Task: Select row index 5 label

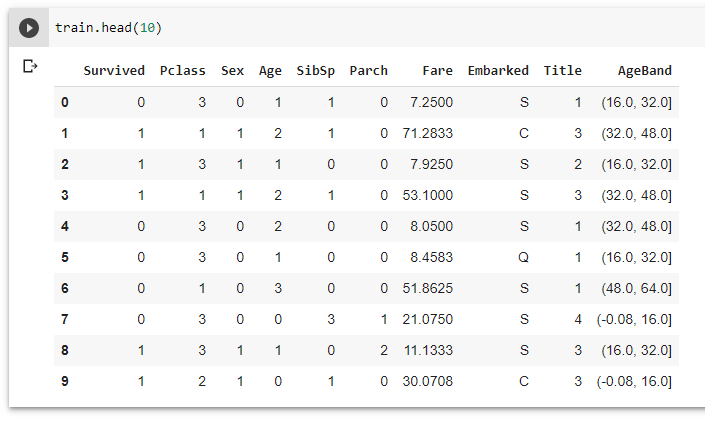Action: click(x=65, y=257)
